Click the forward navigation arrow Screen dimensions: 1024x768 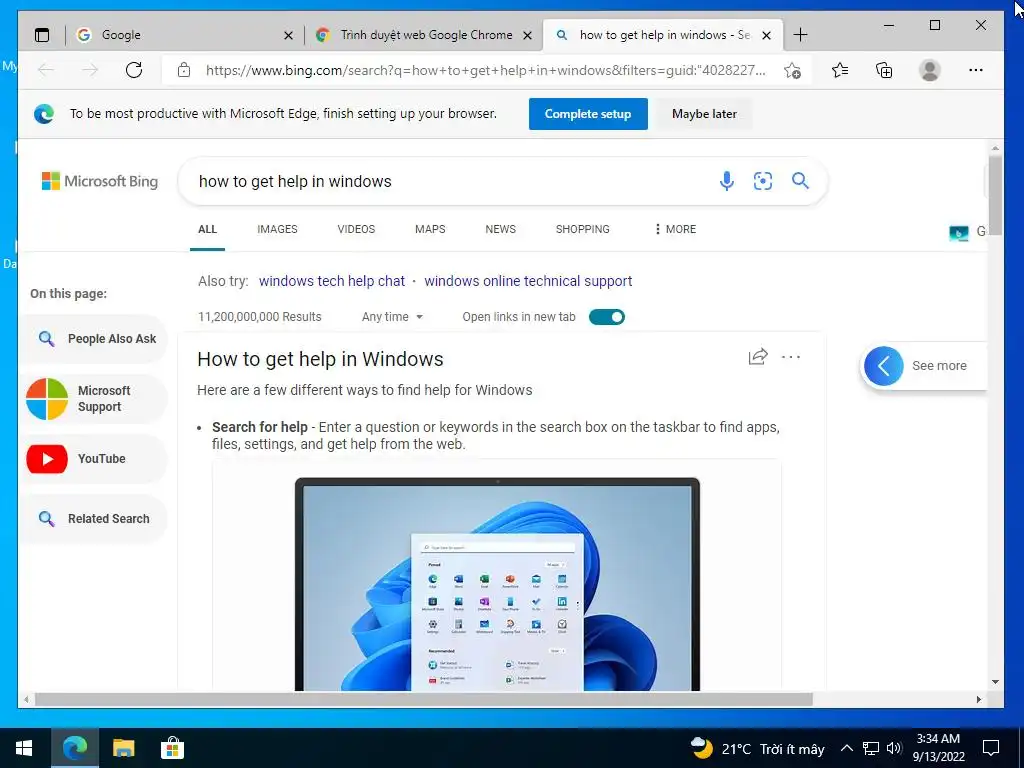(90, 70)
